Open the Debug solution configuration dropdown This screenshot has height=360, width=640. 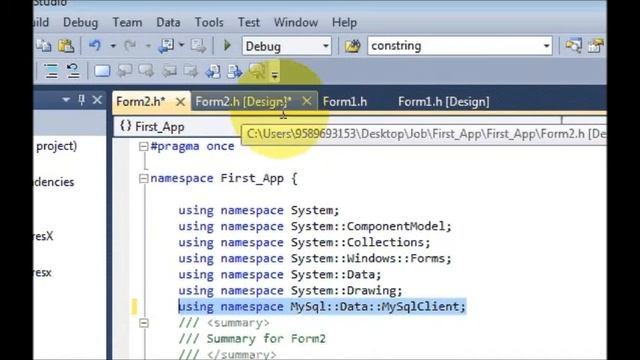pos(287,46)
